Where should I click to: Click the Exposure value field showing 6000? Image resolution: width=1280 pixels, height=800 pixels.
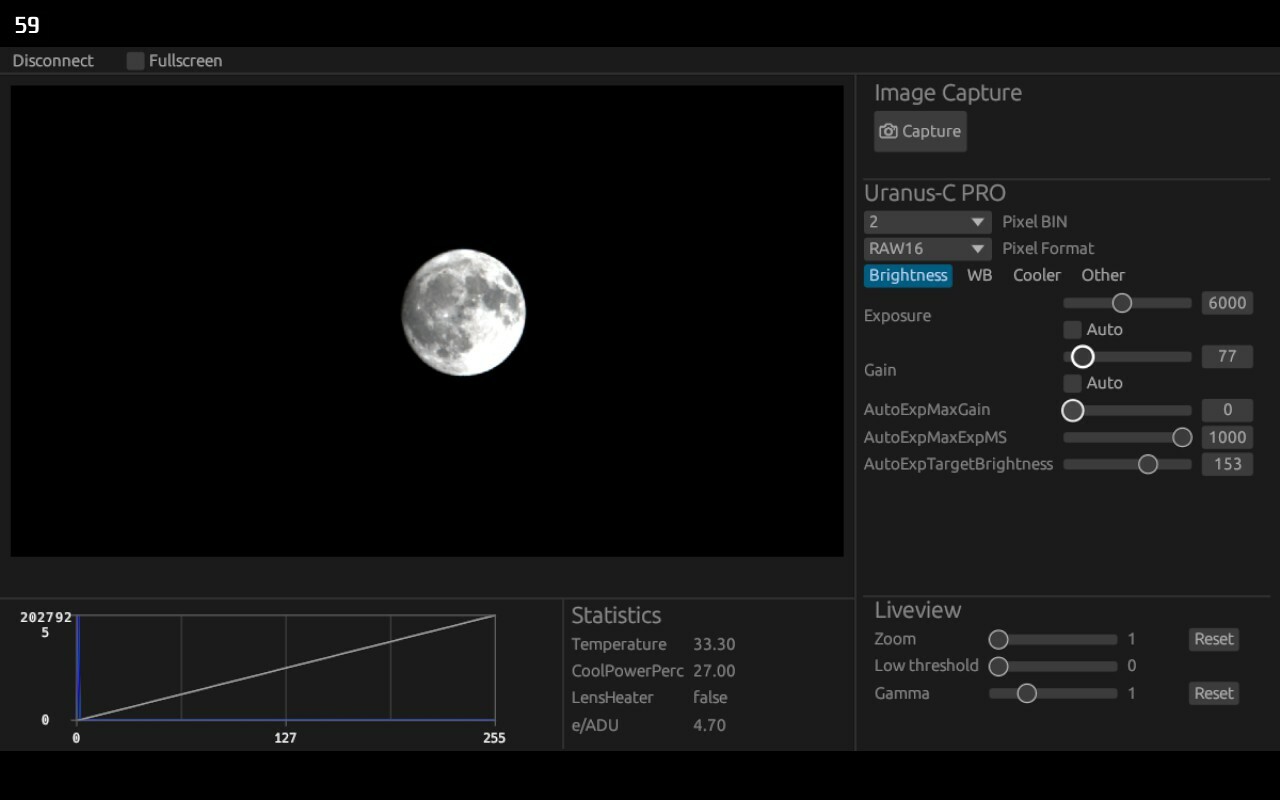[1227, 303]
